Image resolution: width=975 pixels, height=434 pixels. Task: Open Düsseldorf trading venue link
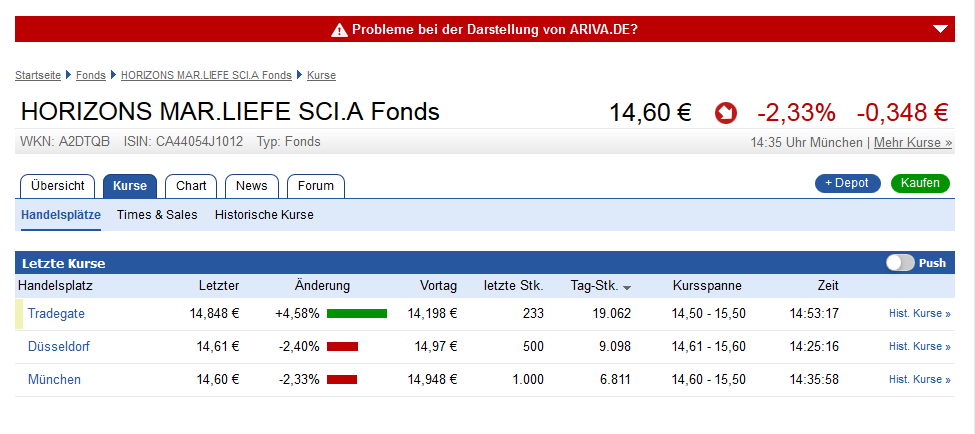pos(59,346)
